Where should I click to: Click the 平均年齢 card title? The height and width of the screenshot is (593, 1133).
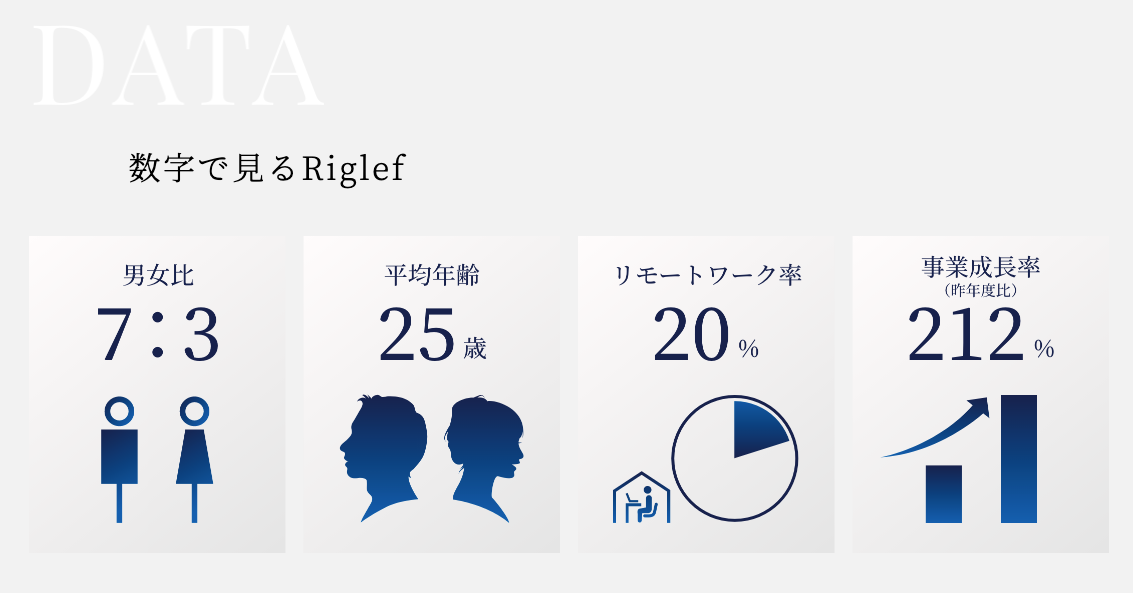431,274
